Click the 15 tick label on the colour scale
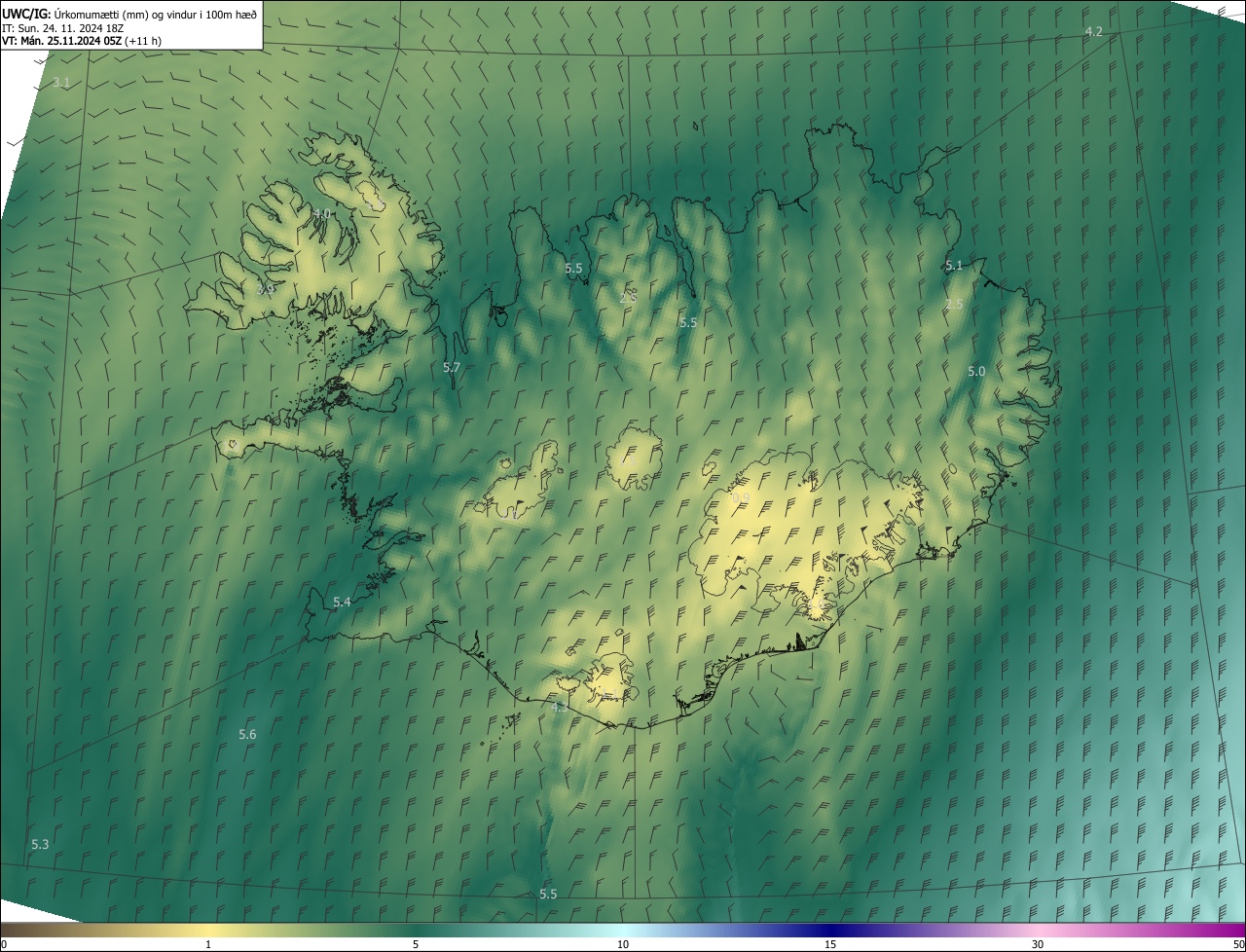The image size is (1246, 952). tap(830, 944)
